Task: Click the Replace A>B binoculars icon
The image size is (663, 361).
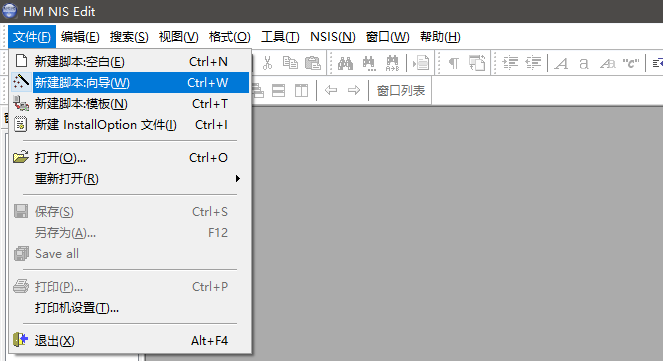Action: tap(392, 63)
